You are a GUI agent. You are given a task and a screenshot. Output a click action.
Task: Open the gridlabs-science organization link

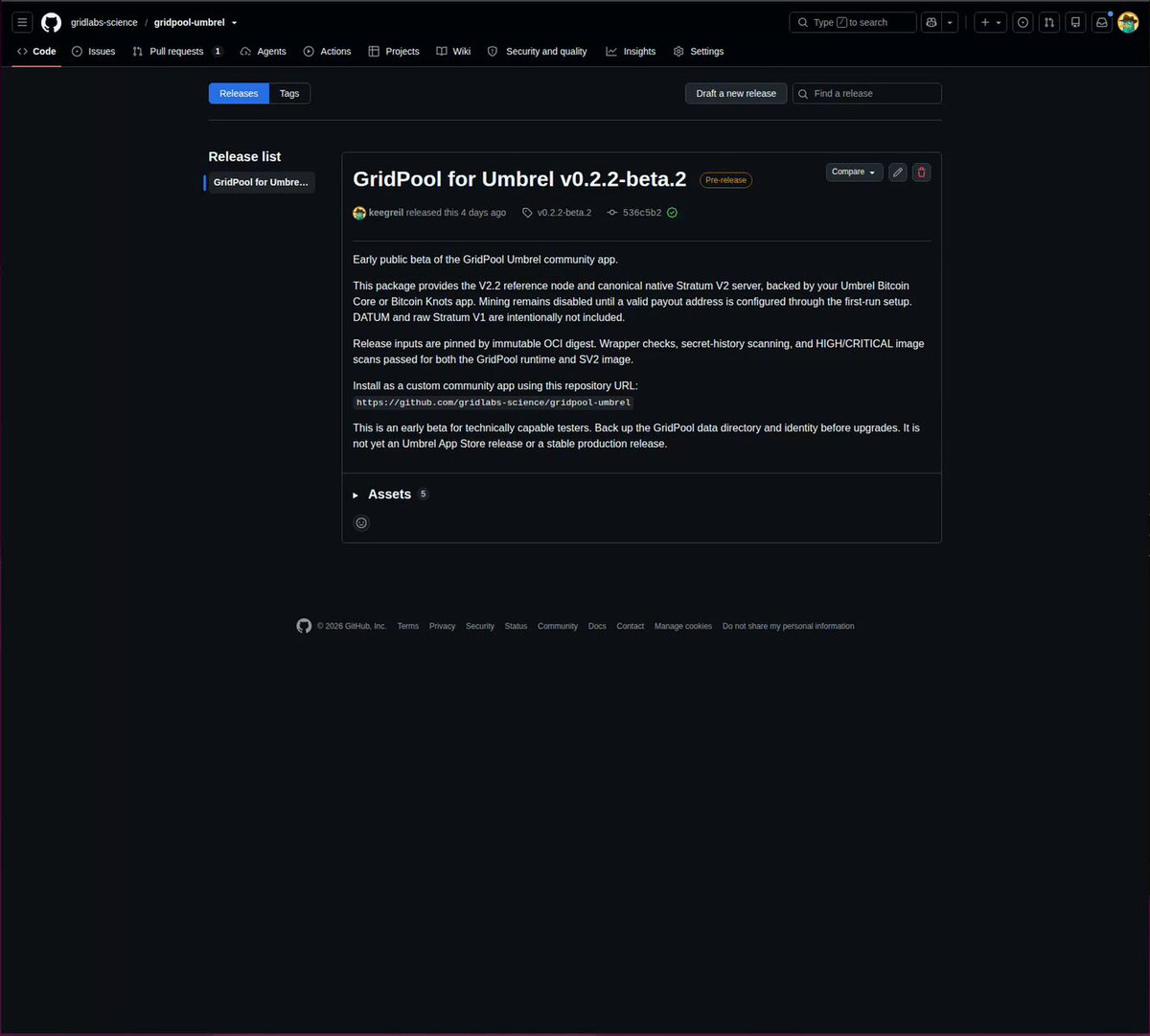click(x=104, y=22)
